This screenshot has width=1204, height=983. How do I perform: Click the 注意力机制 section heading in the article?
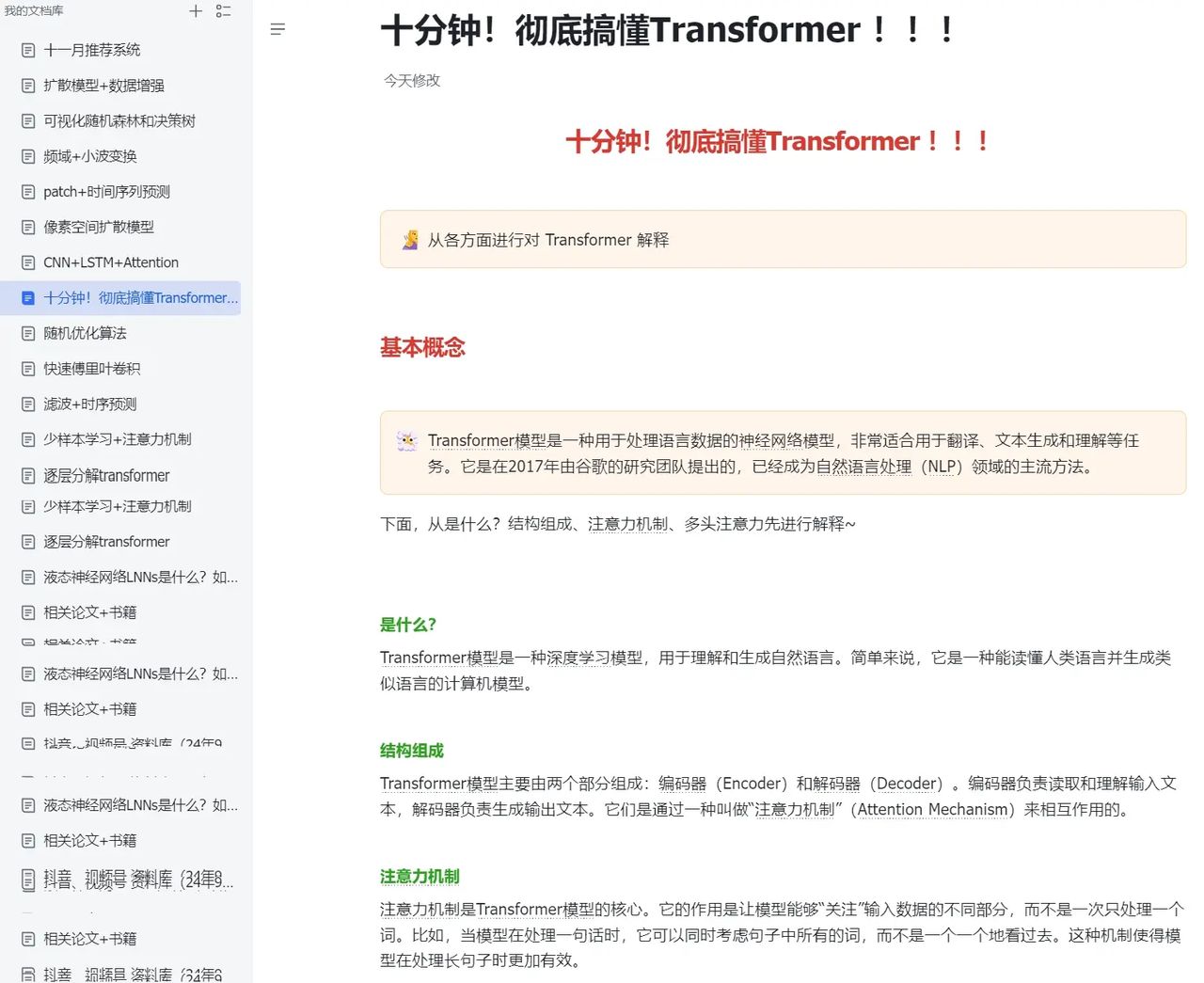tap(420, 876)
